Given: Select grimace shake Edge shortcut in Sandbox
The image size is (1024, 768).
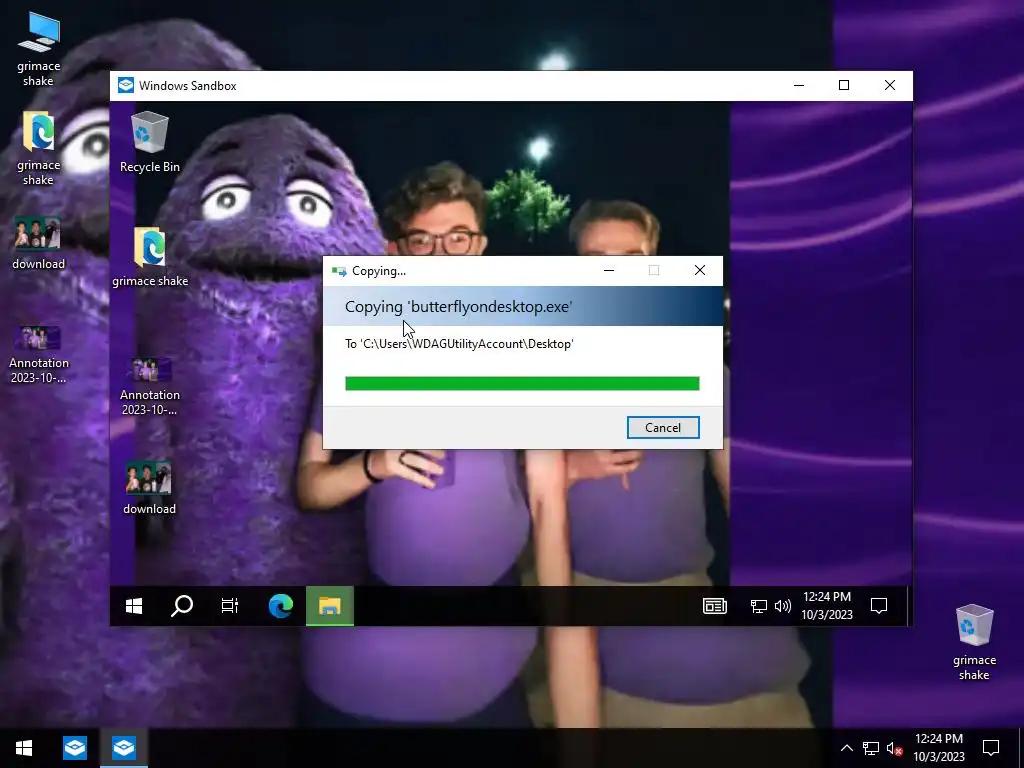Looking at the screenshot, I should coord(150,257).
